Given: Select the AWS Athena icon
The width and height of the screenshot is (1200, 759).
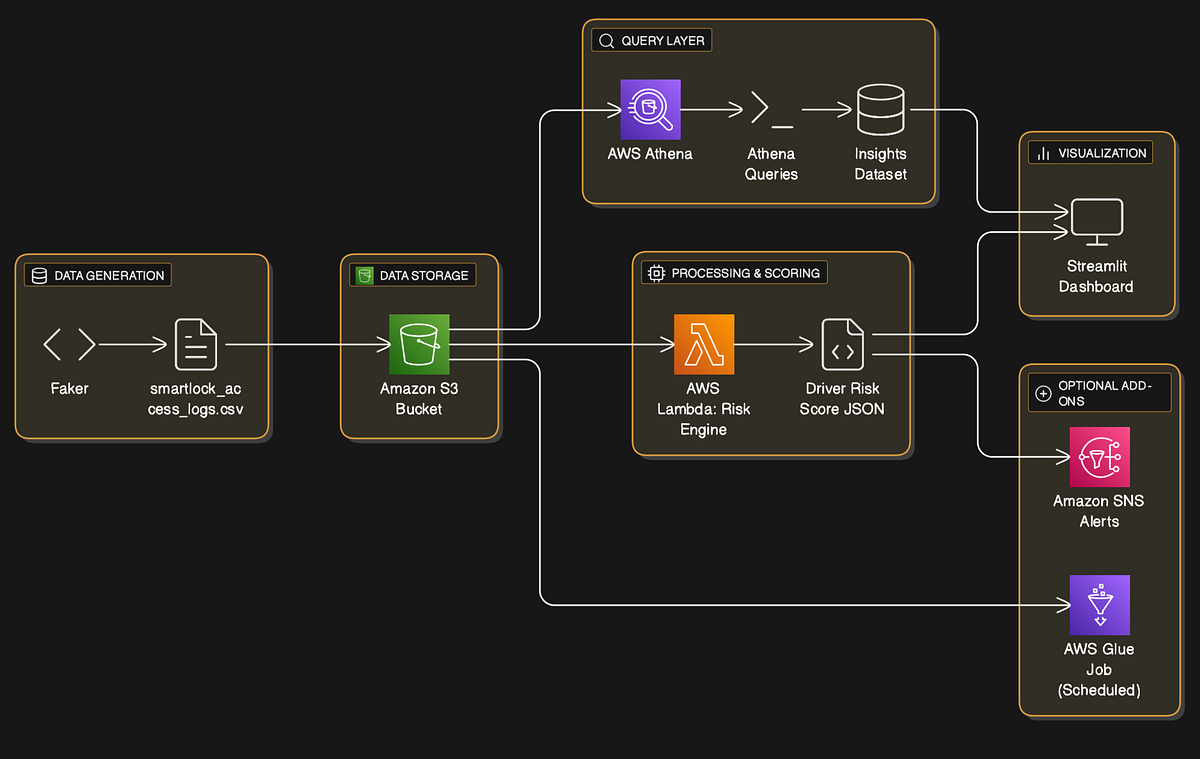Looking at the screenshot, I should pyautogui.click(x=650, y=109).
